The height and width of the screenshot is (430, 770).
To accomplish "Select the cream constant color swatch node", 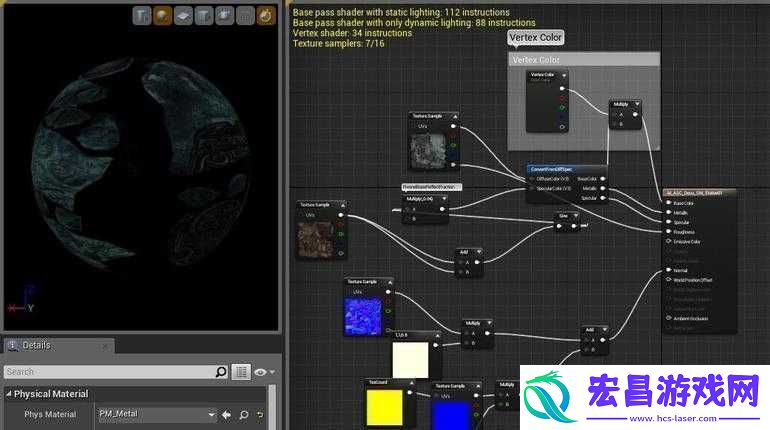I will (x=411, y=360).
